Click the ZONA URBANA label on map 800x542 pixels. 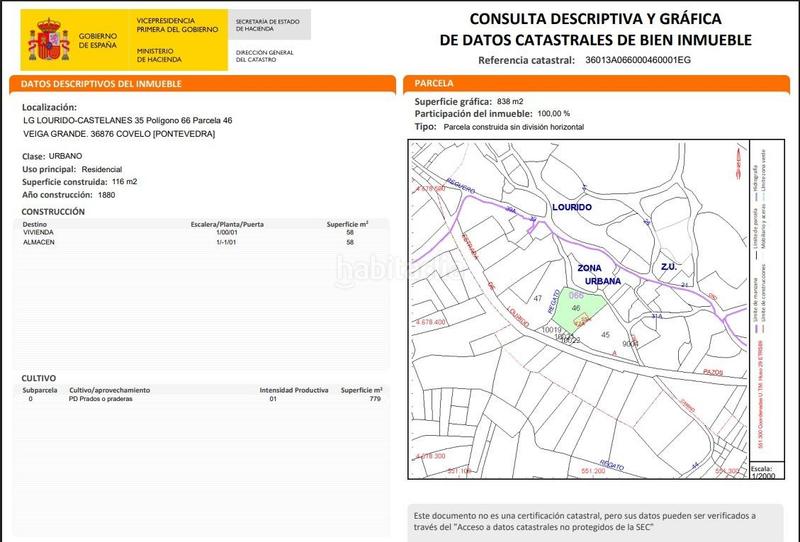coord(603,275)
